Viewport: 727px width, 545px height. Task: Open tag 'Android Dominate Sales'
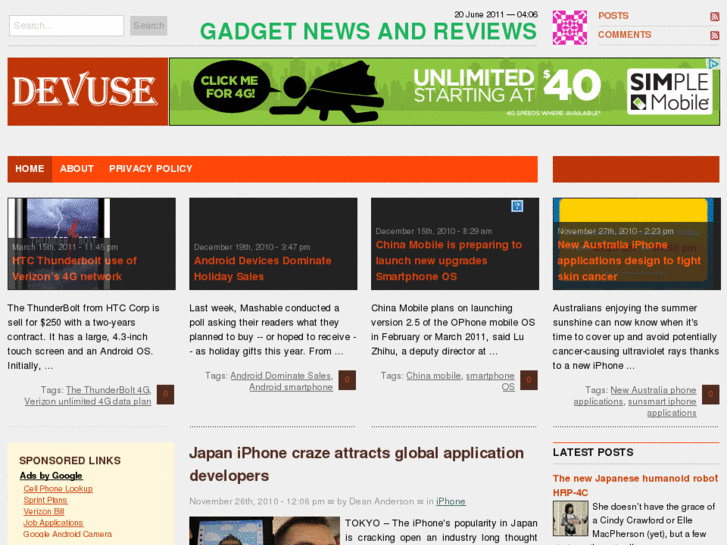click(x=281, y=376)
